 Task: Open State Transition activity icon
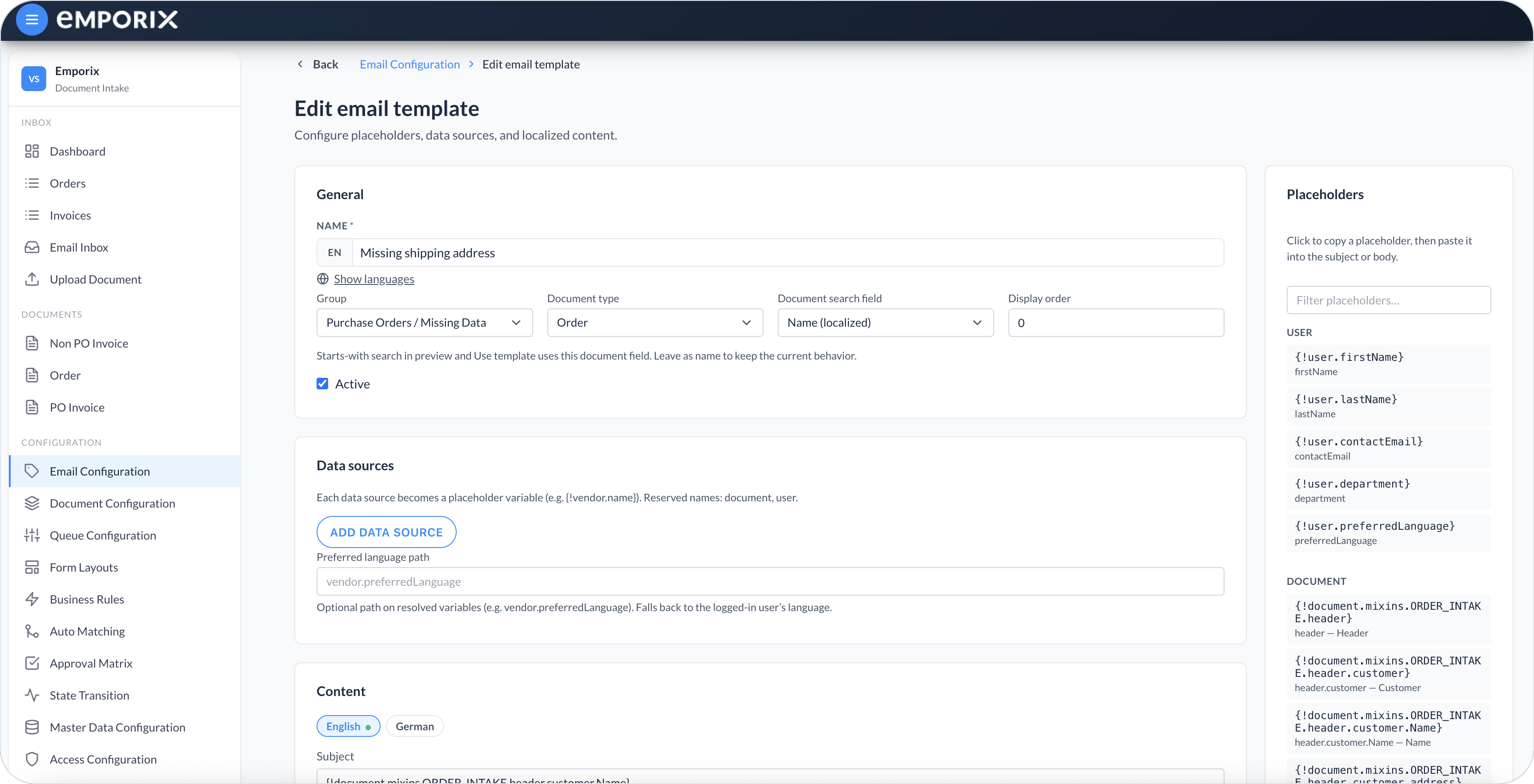point(32,695)
